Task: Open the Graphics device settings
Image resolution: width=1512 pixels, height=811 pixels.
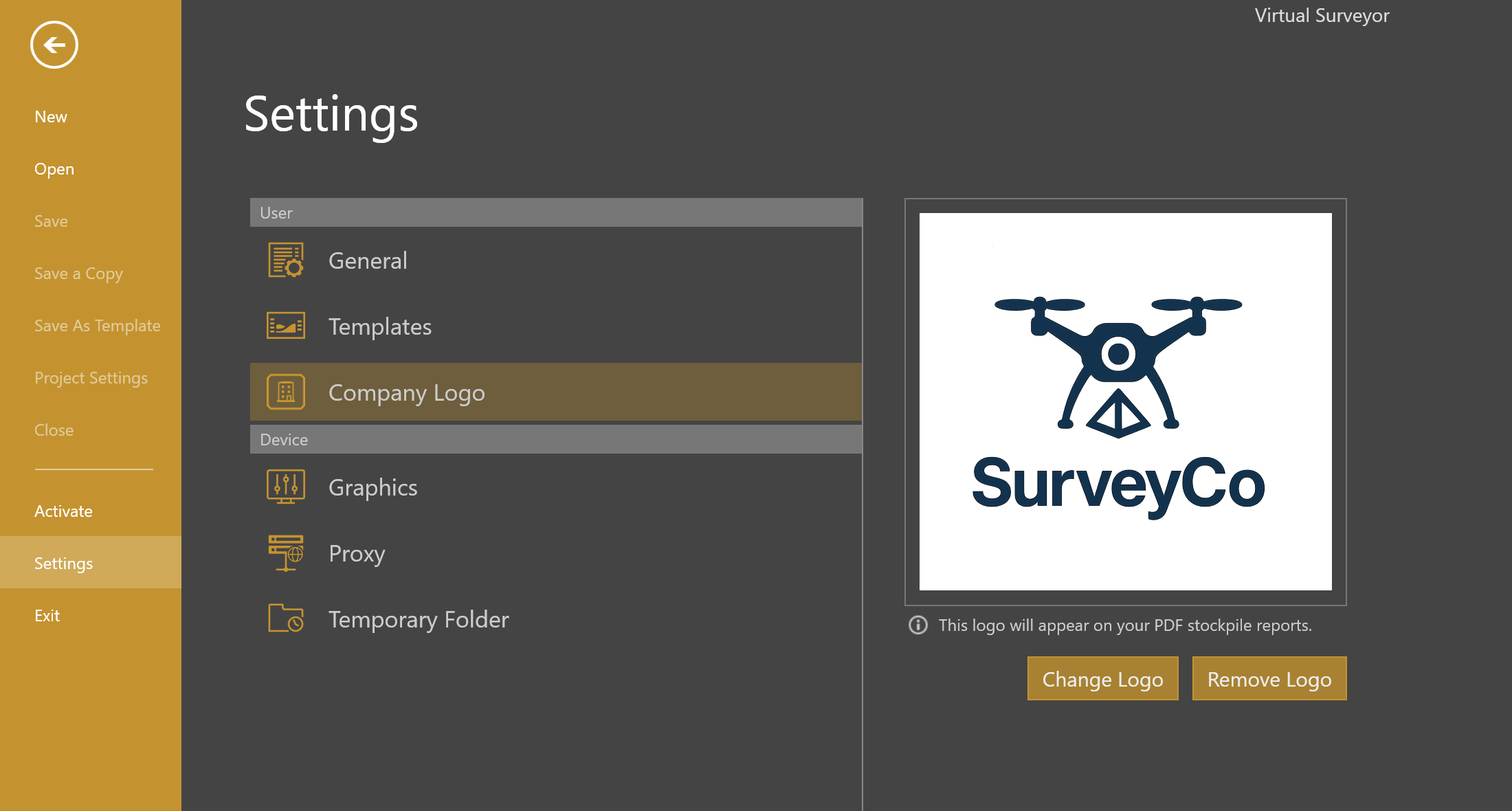Action: coord(373,486)
